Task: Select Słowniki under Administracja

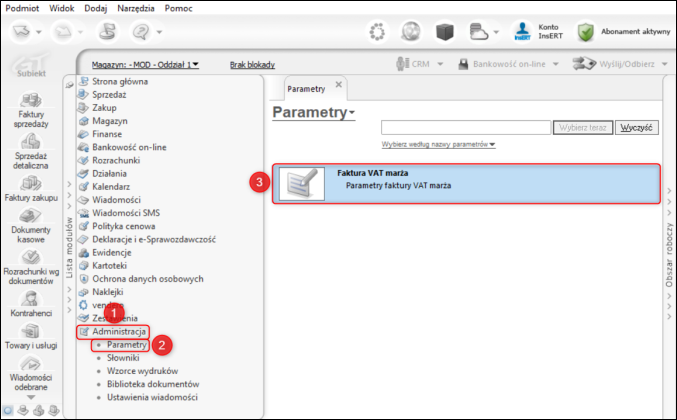Action: [x=123, y=358]
